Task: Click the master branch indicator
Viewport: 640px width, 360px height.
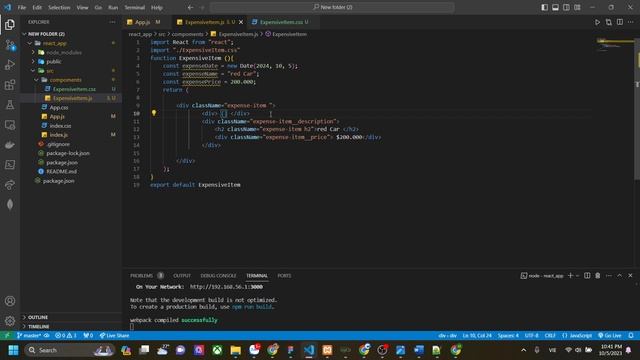Action: [x=29, y=336]
